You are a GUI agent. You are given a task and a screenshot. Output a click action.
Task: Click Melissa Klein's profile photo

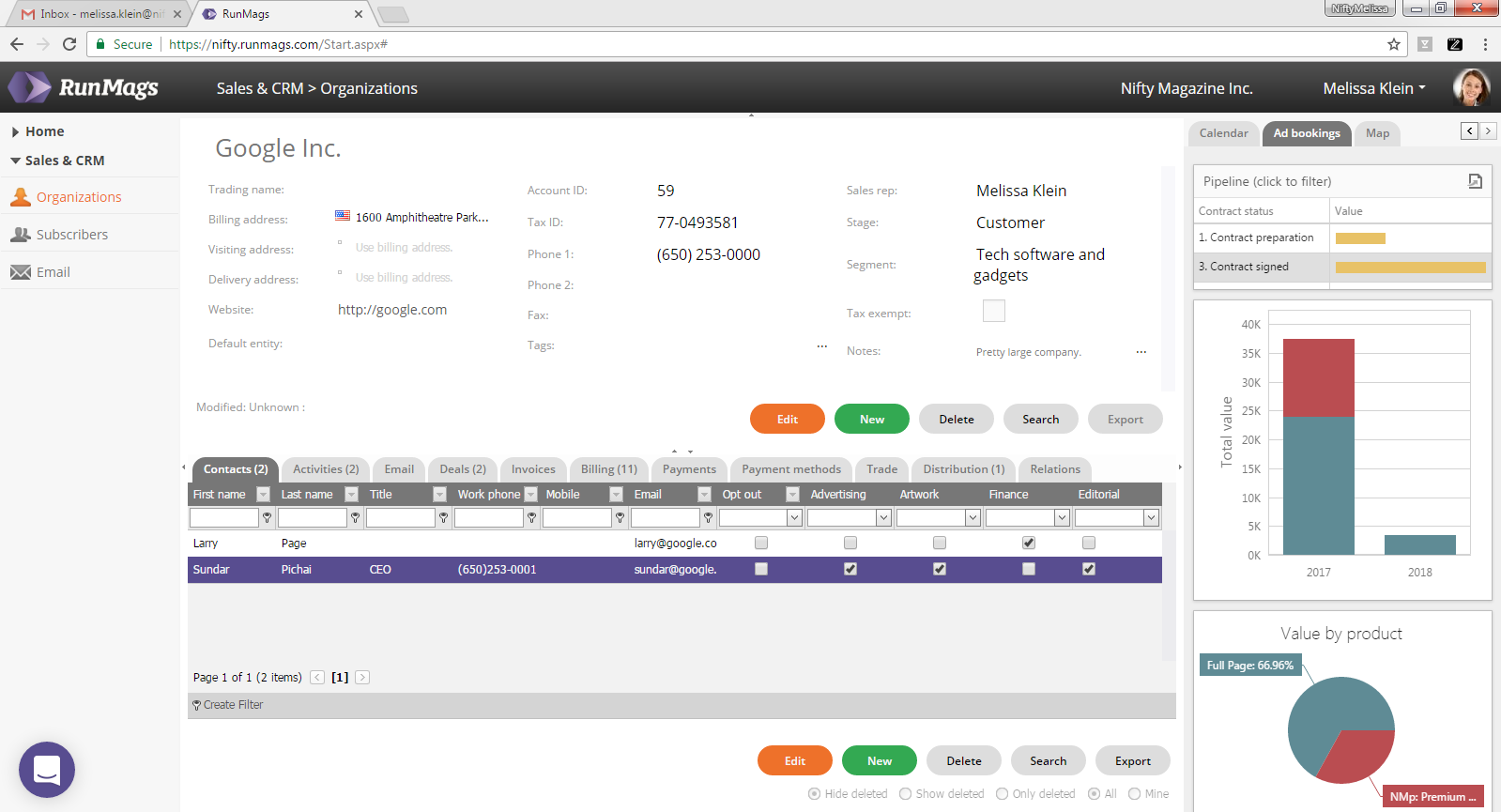coord(1471,88)
